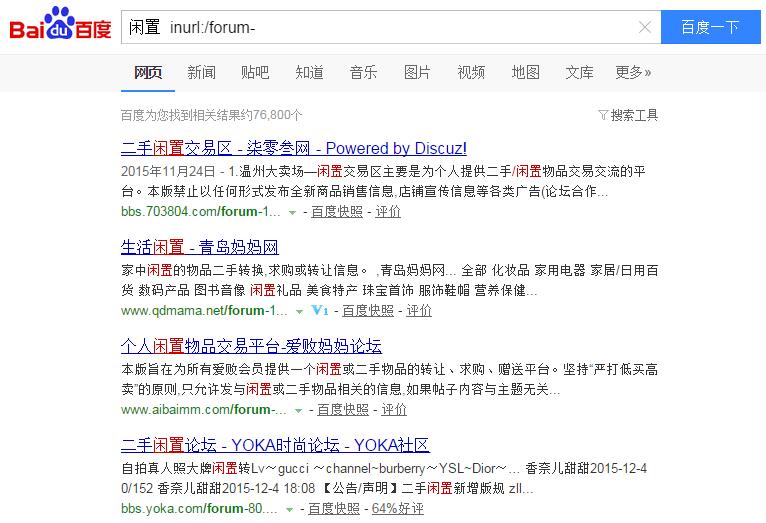Open the 贴吧 tab
766x523 pixels.
point(255,72)
